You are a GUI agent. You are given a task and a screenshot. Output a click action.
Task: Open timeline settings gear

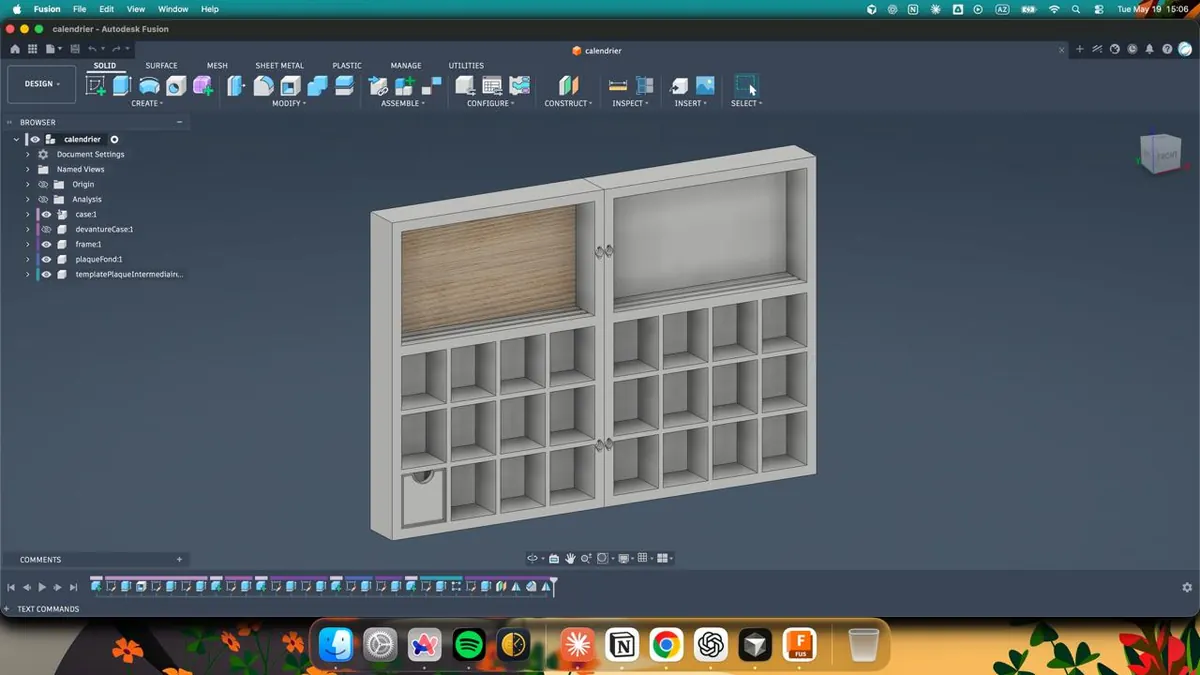click(1187, 587)
